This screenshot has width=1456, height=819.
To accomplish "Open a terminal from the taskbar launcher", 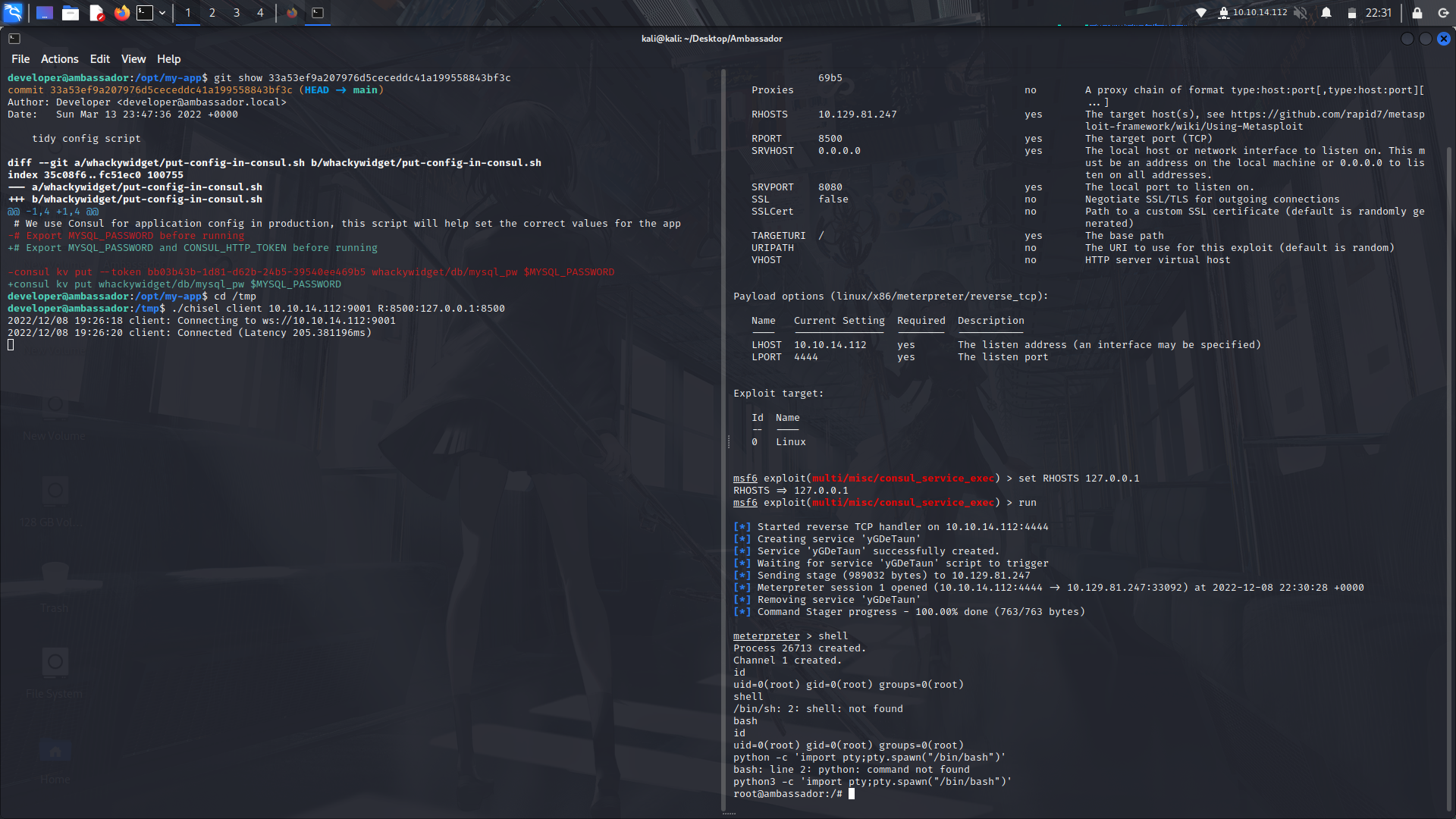I will (146, 13).
